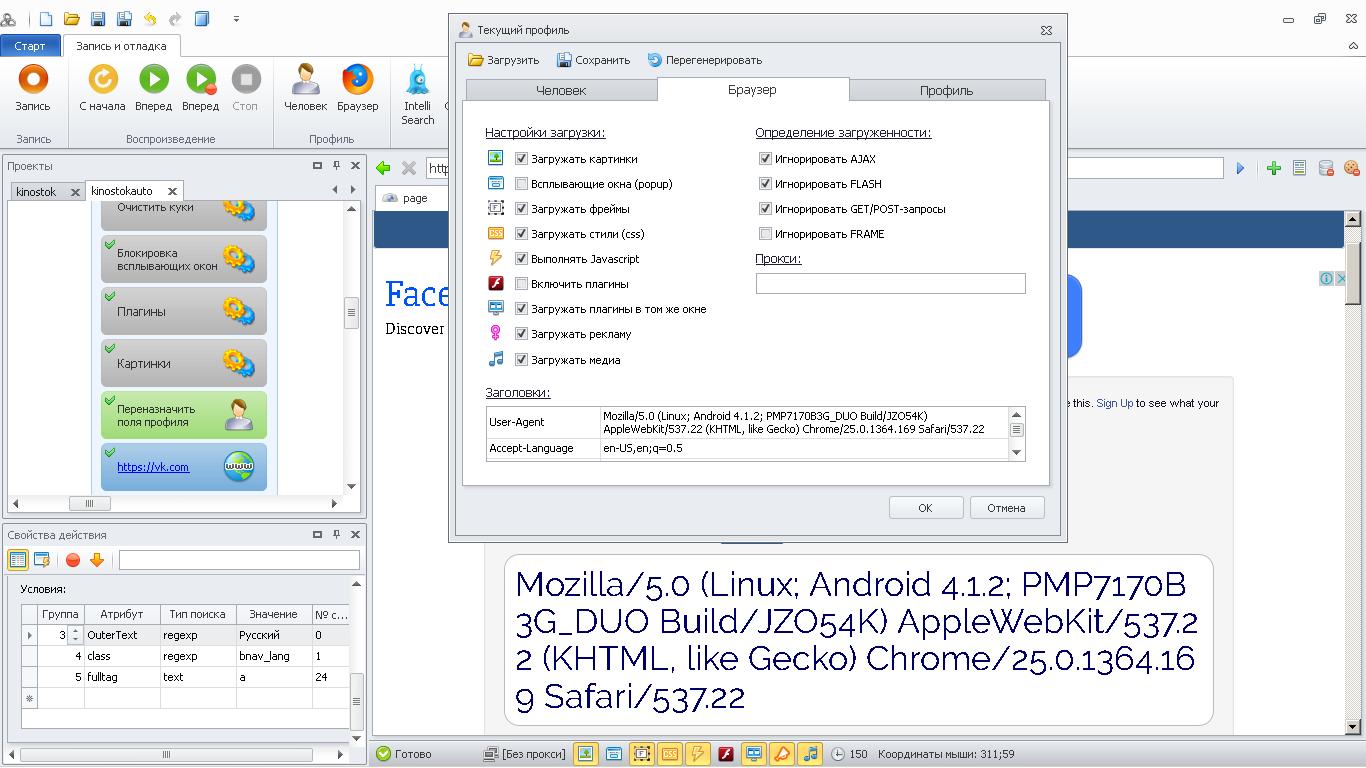The image size is (1366, 768).
Task: Select Переназначить поля профиля block
Action: 184,415
